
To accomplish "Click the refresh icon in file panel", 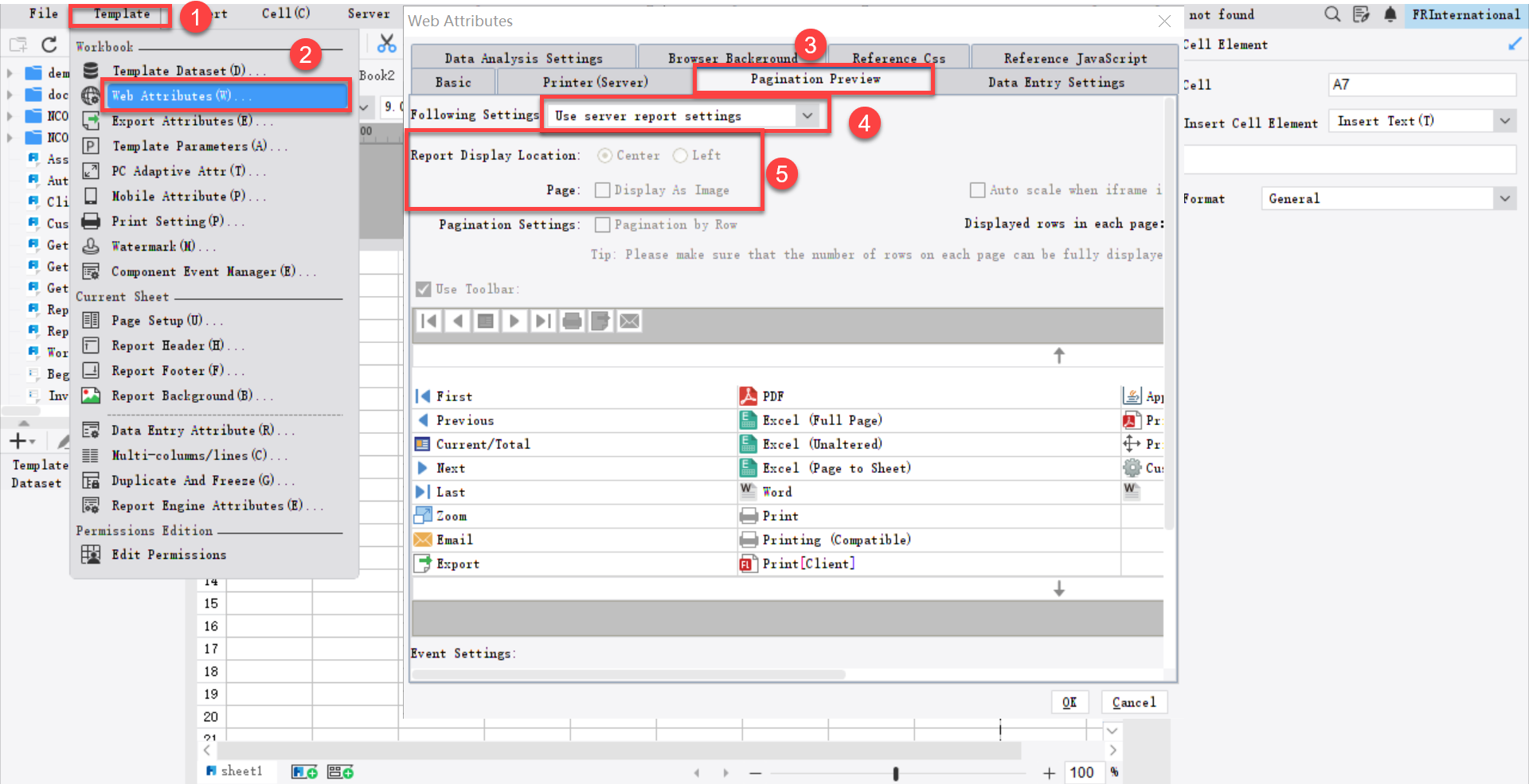I will [x=49, y=45].
